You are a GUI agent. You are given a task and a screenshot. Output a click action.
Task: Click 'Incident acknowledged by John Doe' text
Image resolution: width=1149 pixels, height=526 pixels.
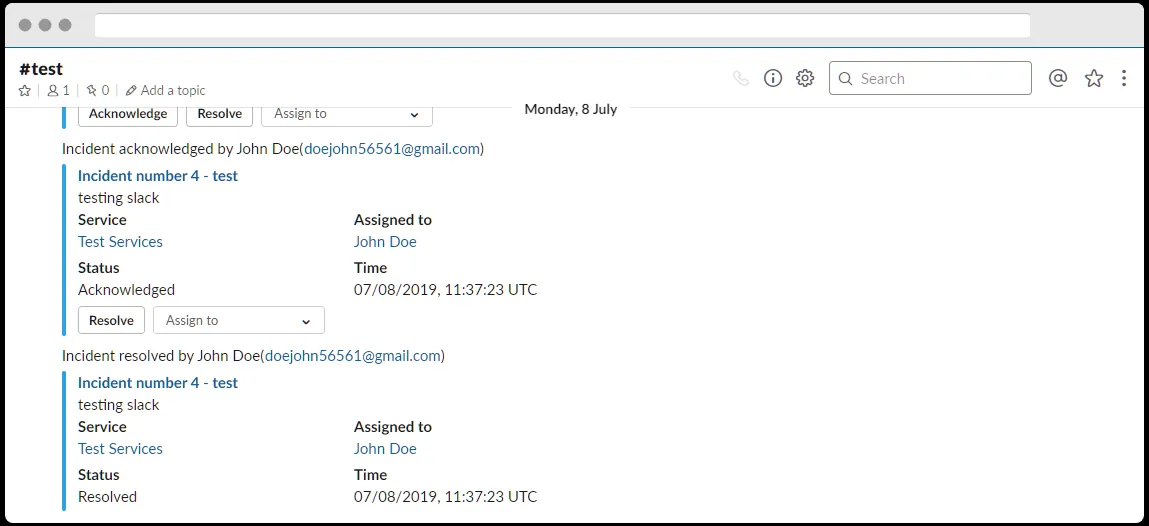(x=181, y=149)
